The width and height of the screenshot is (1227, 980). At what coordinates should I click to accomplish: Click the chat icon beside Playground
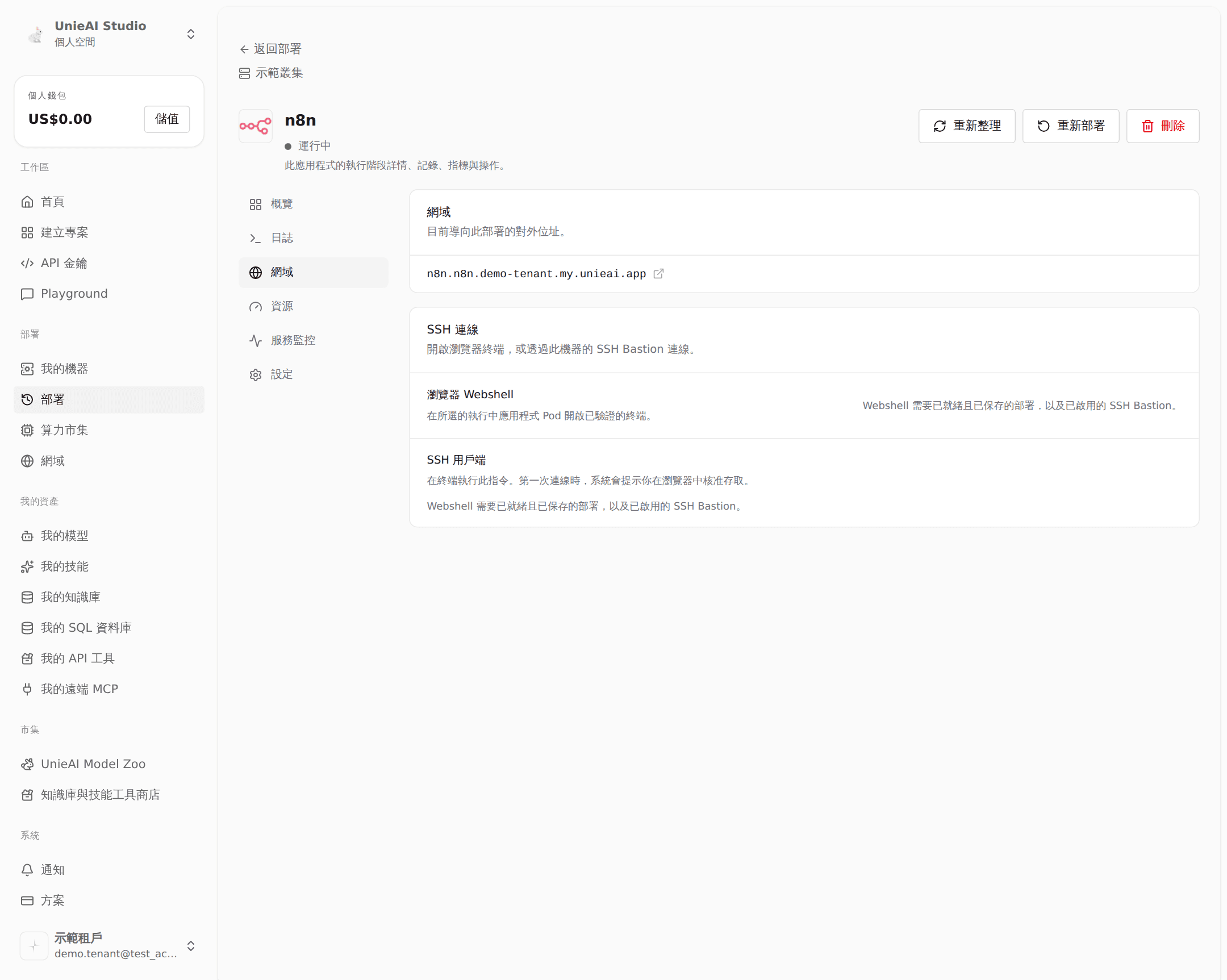pyautogui.click(x=27, y=294)
